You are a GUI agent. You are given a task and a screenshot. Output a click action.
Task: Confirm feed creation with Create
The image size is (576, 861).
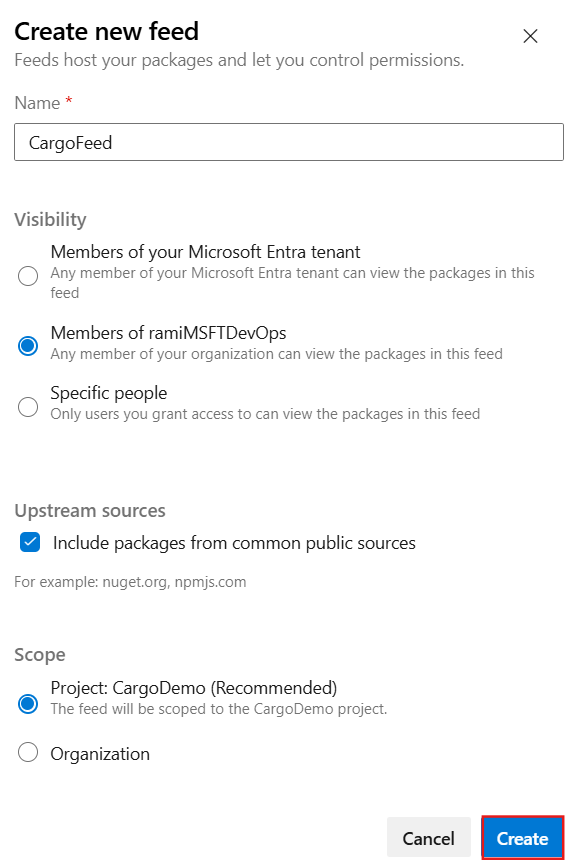click(x=521, y=837)
